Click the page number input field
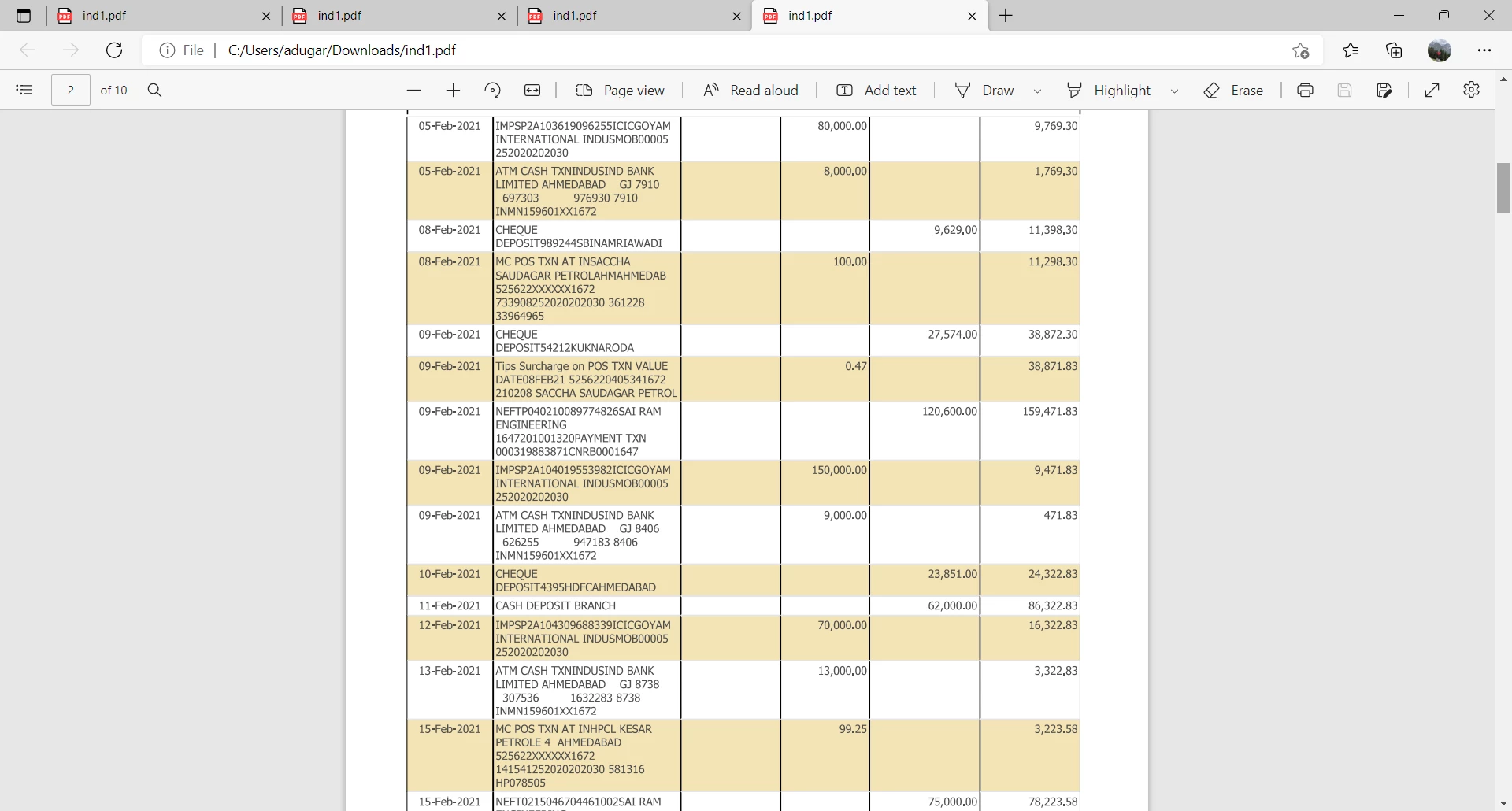This screenshot has height=811, width=1512. (71, 90)
